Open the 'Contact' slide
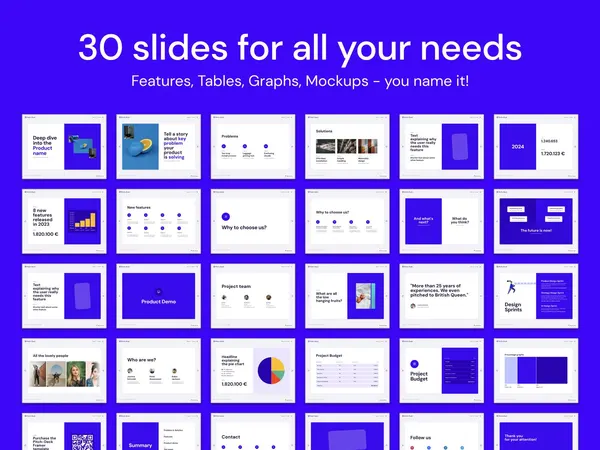600x450 pixels. click(x=253, y=431)
